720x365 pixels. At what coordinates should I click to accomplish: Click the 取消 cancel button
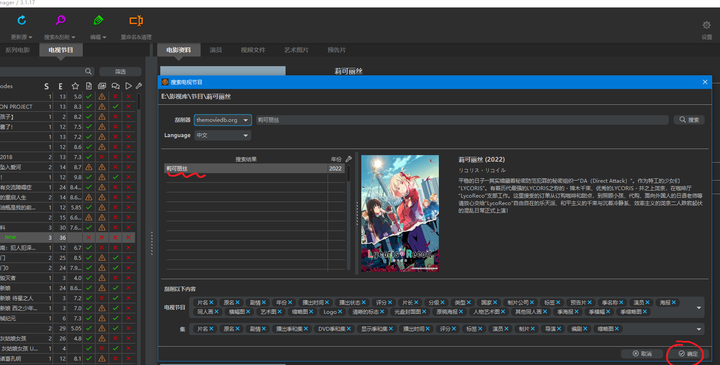(642, 354)
